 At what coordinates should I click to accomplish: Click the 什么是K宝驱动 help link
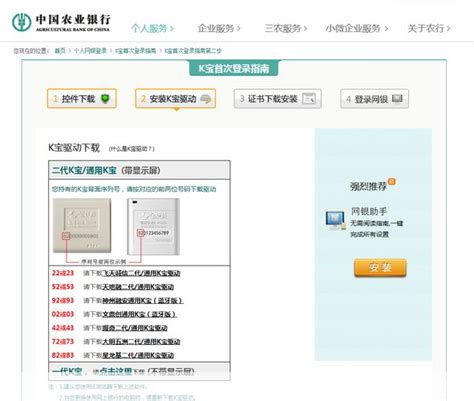click(132, 149)
